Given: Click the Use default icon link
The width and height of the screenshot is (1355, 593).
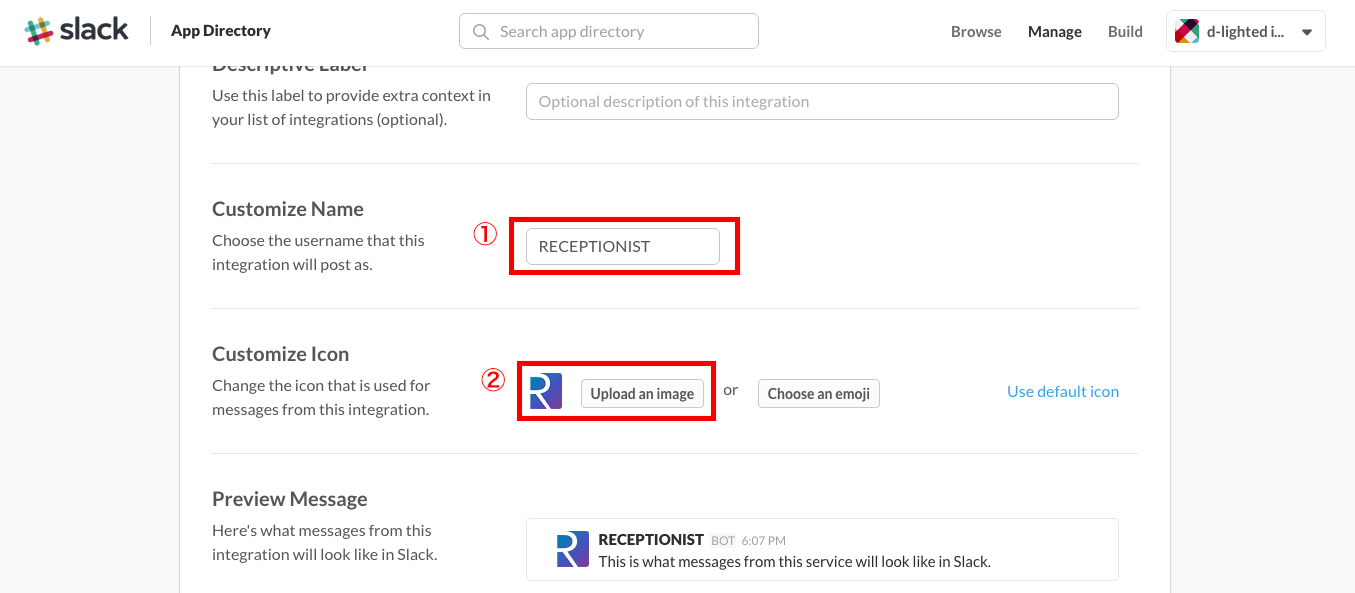Looking at the screenshot, I should [x=1063, y=392].
